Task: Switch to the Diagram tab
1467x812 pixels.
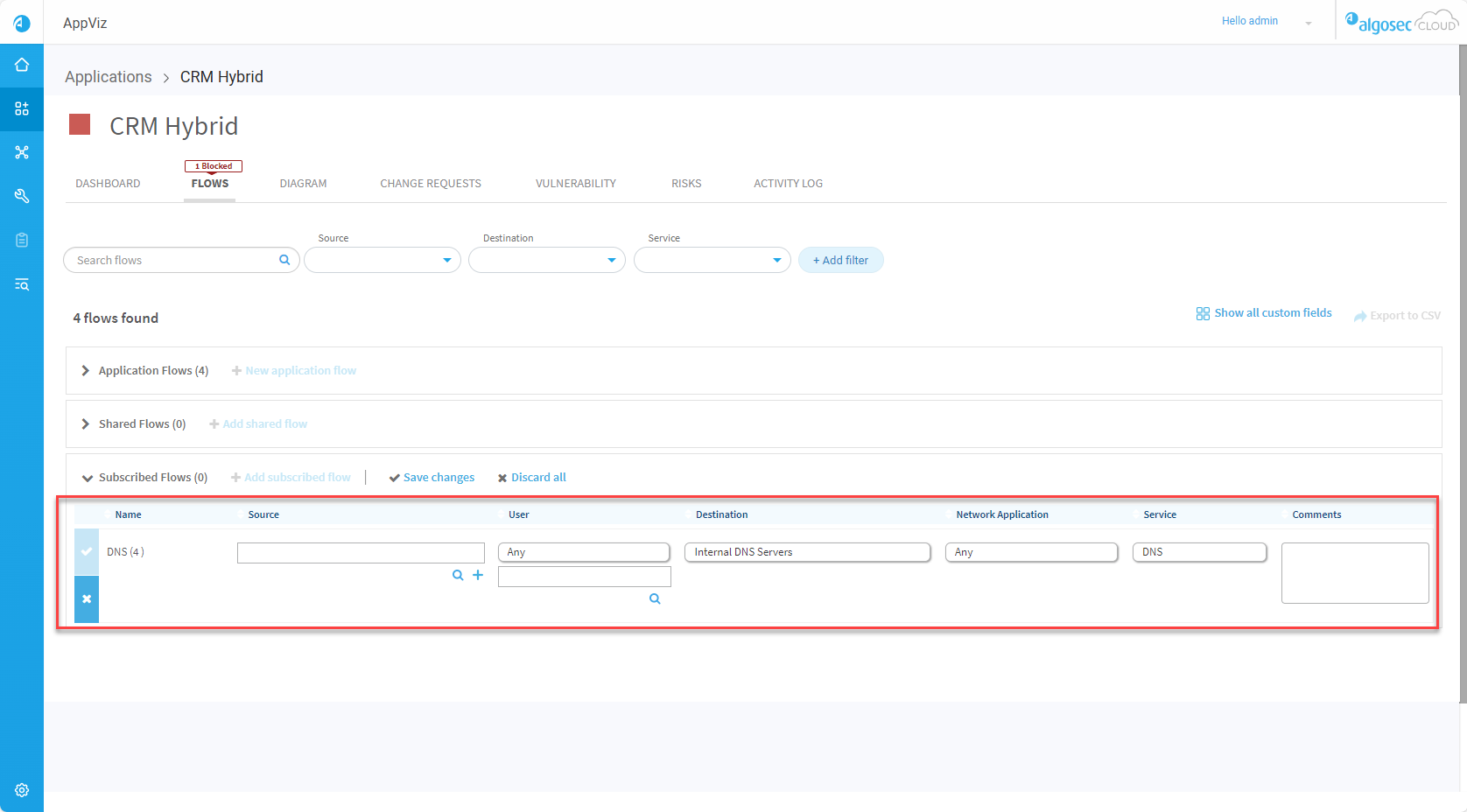Action: (303, 184)
